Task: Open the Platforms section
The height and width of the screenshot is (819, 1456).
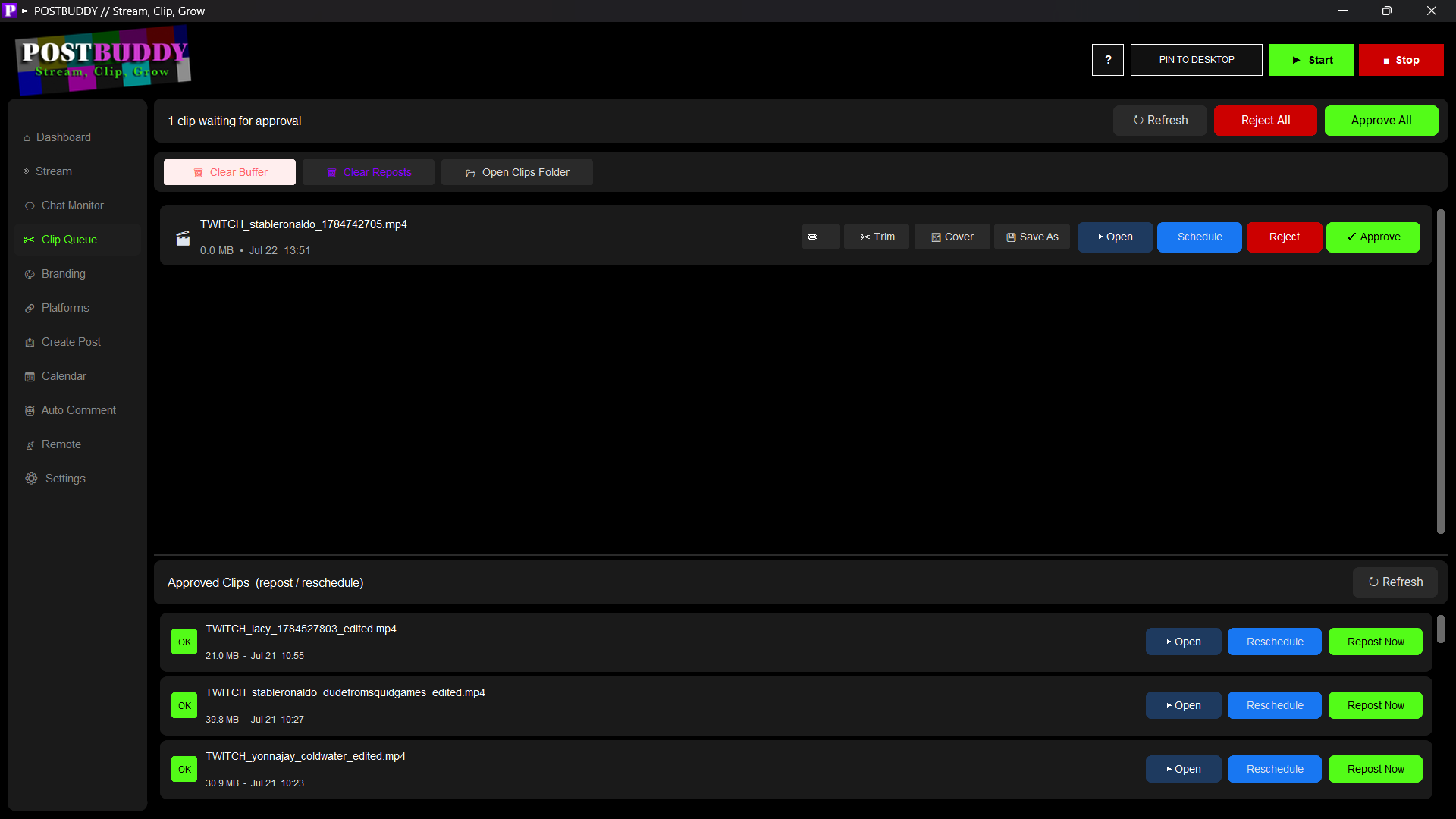Action: pyautogui.click(x=77, y=308)
